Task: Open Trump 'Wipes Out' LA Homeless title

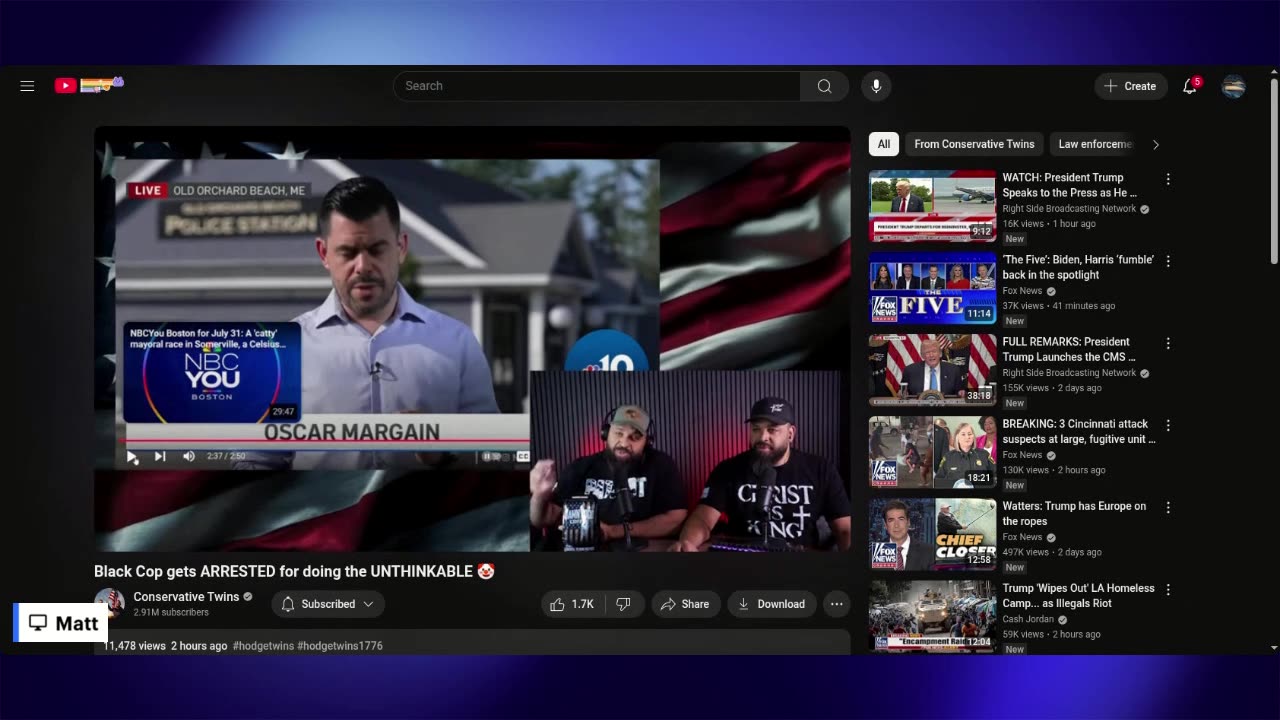Action: 1078,595
